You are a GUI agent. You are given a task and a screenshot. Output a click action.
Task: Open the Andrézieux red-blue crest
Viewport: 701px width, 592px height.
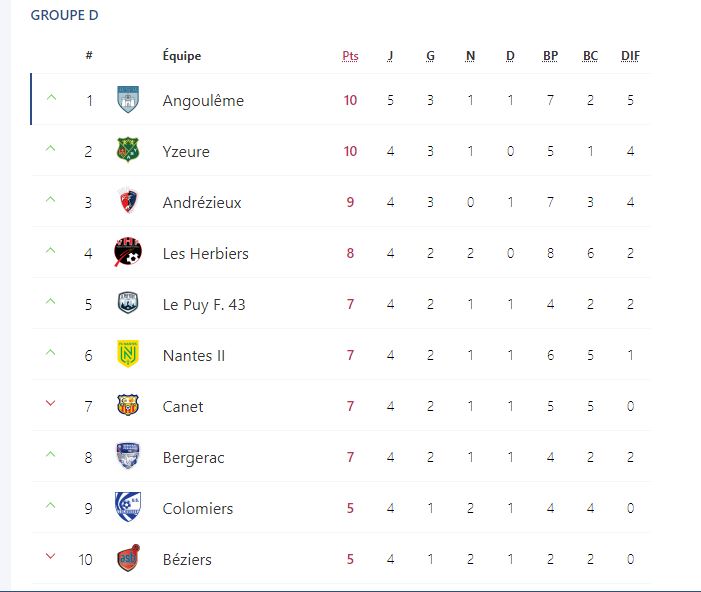[x=128, y=201]
